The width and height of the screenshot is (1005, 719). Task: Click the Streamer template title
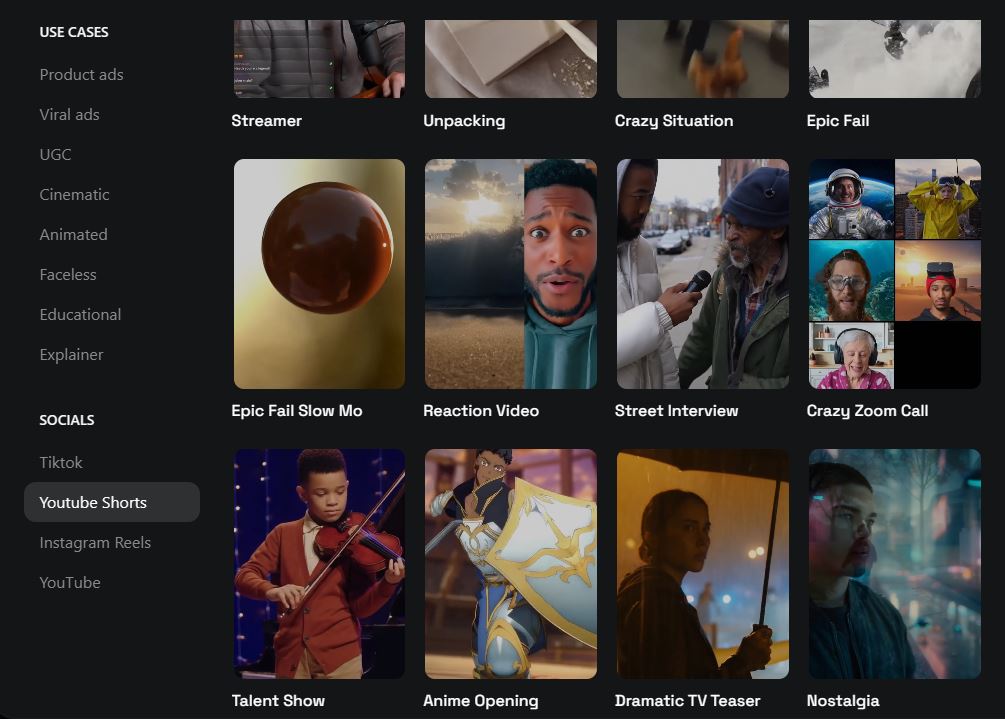[x=266, y=121]
